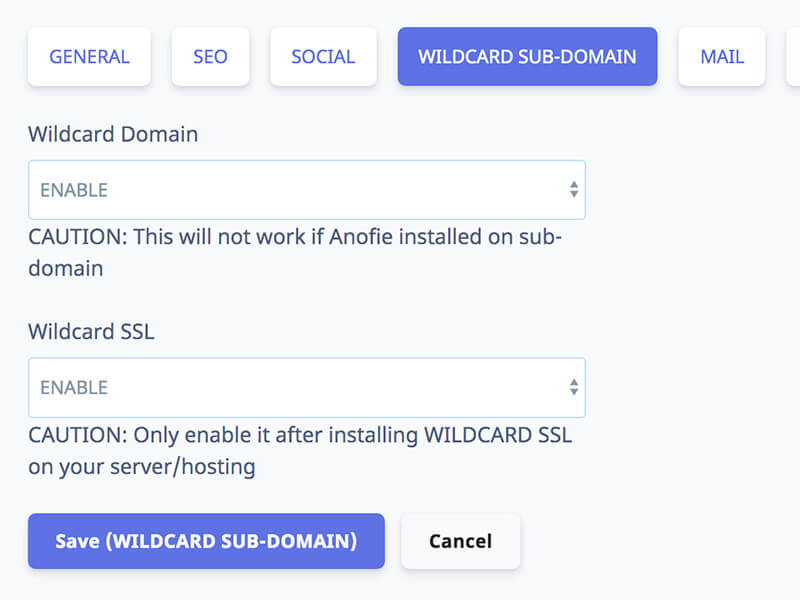Switch to the GENERAL settings tab
800x600 pixels.
[x=89, y=57]
